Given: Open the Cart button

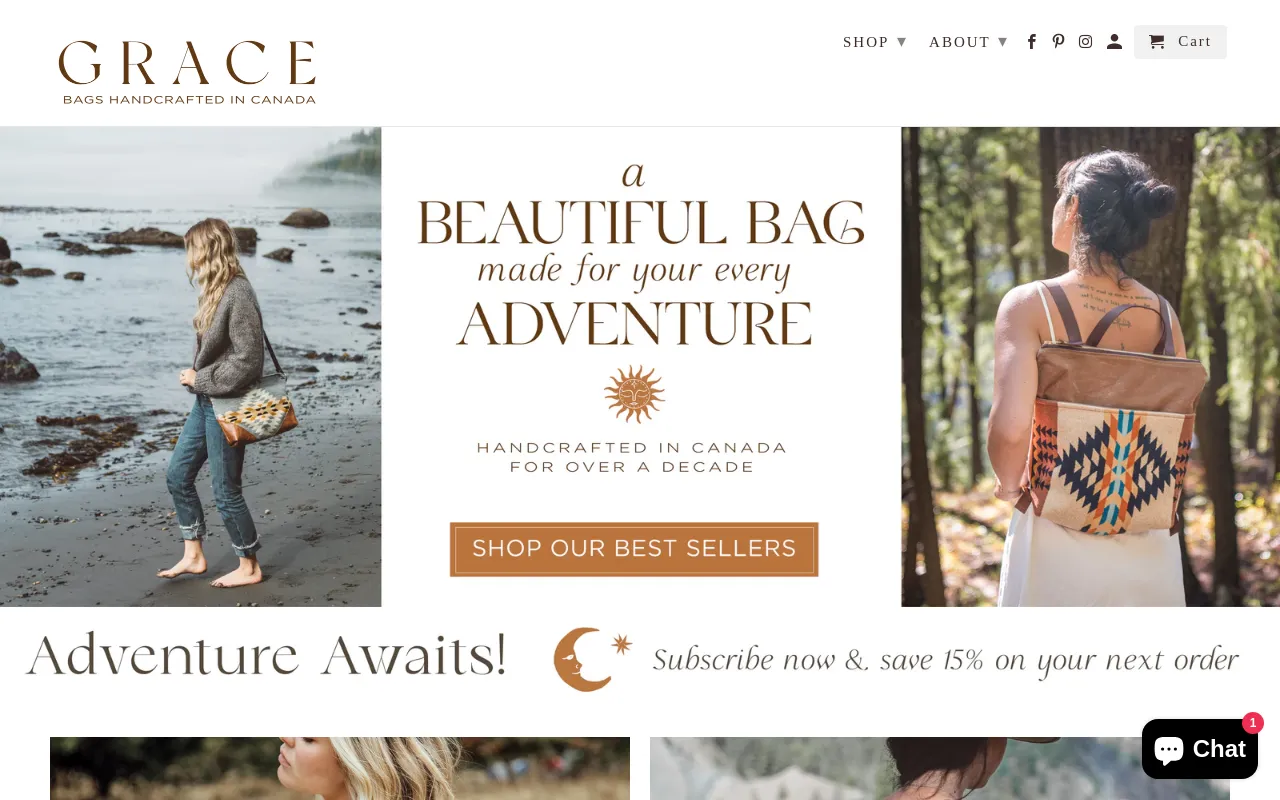Looking at the screenshot, I should coord(1180,42).
